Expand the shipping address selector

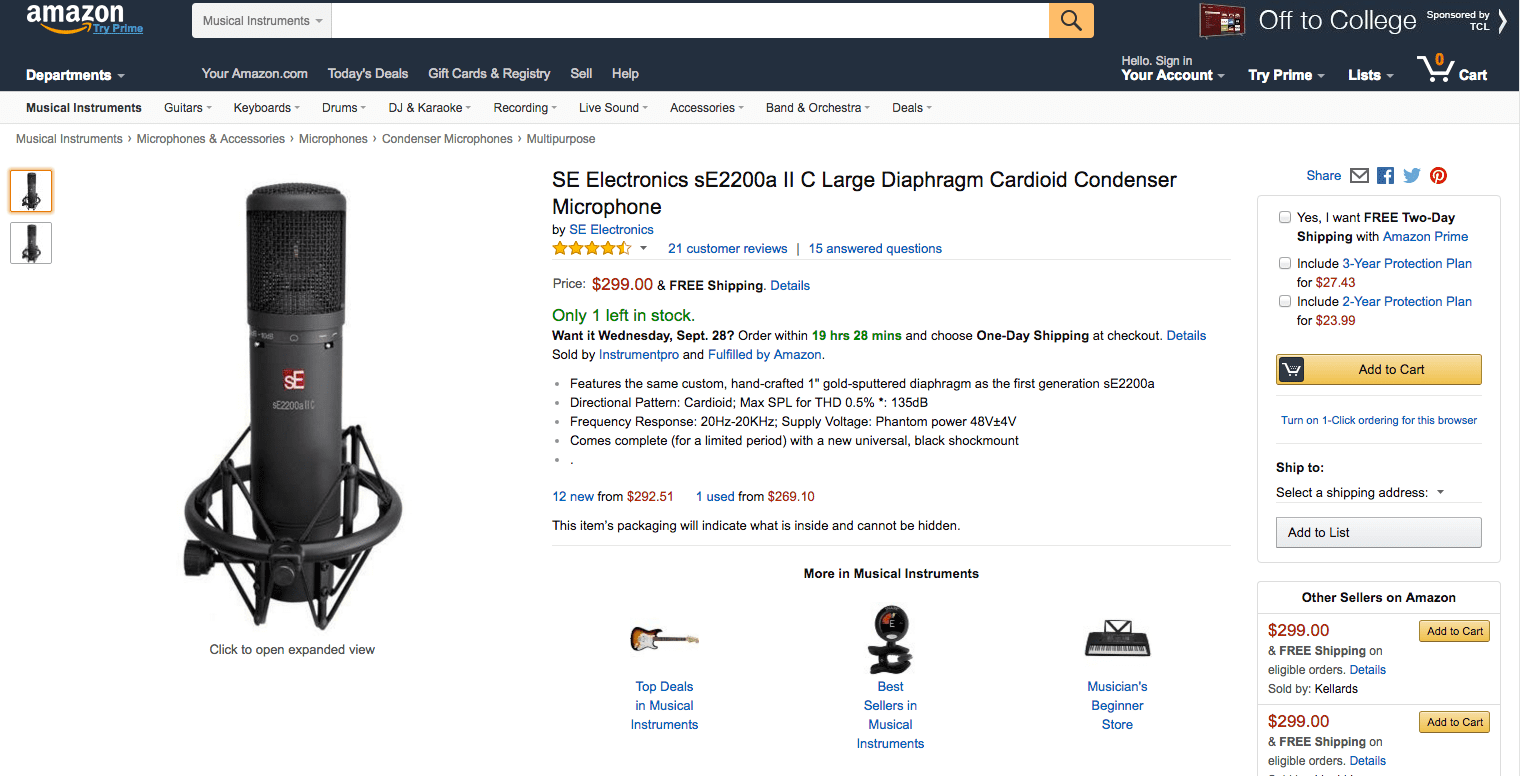point(1361,492)
